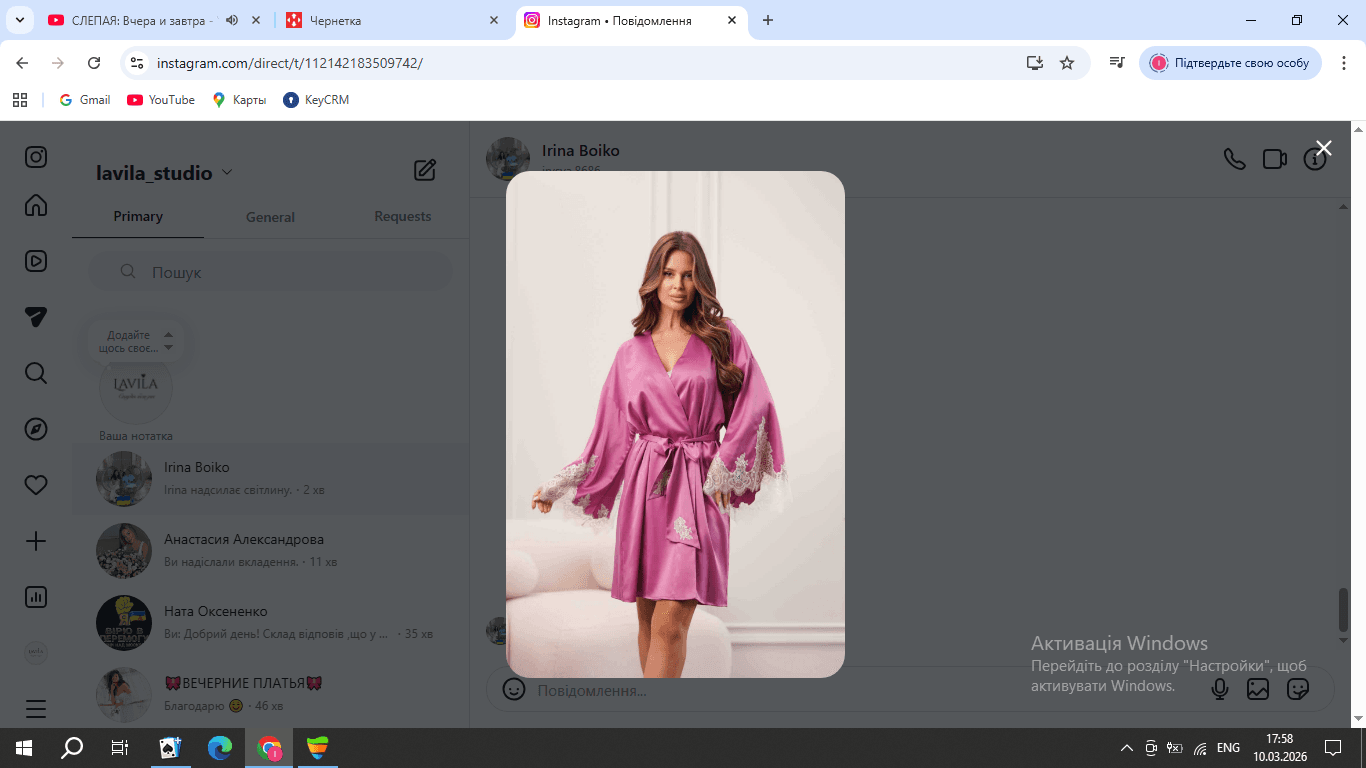Open the browser tab search dropdown

coord(20,20)
